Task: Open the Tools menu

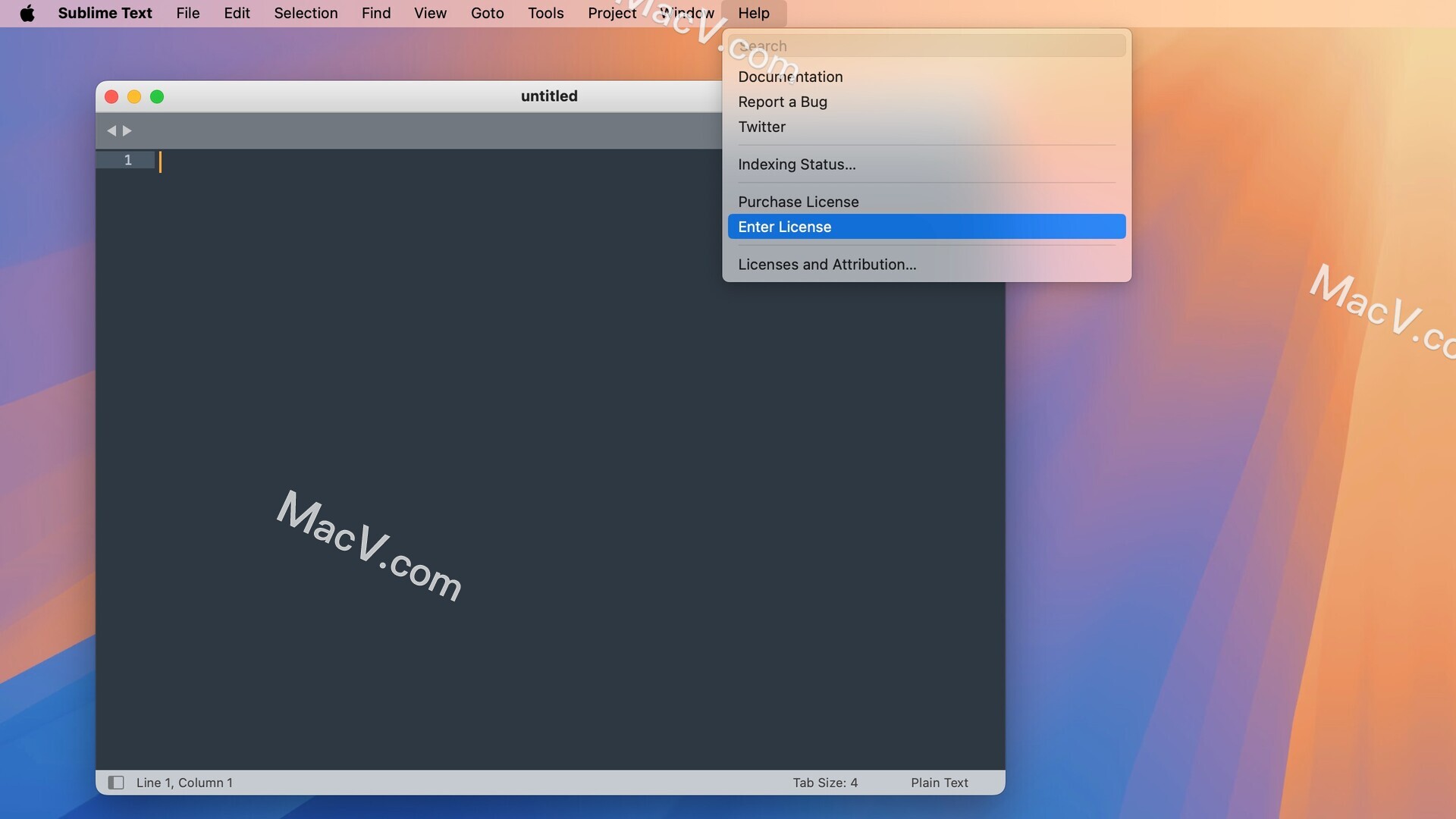Action: pos(546,13)
